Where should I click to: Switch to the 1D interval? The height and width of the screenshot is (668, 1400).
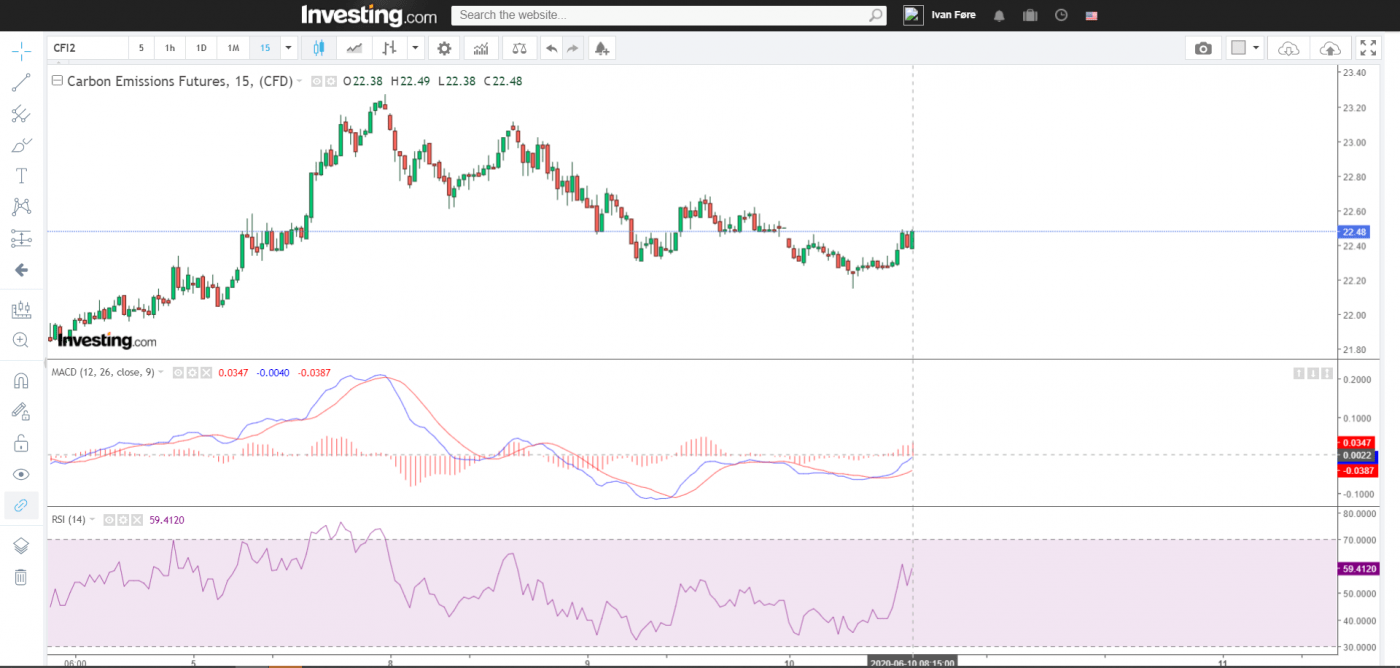click(201, 48)
